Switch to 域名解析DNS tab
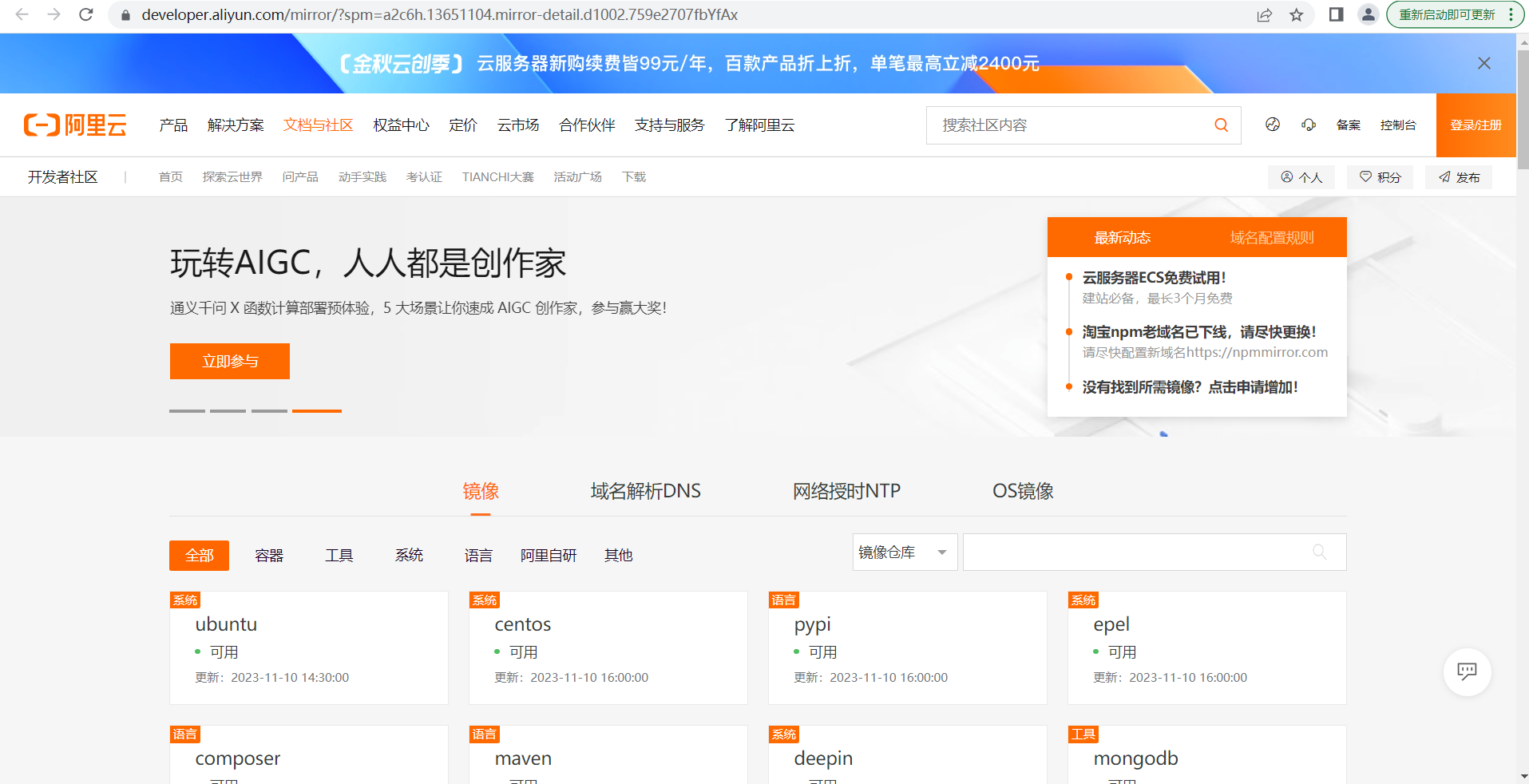The width and height of the screenshot is (1529, 784). [645, 491]
